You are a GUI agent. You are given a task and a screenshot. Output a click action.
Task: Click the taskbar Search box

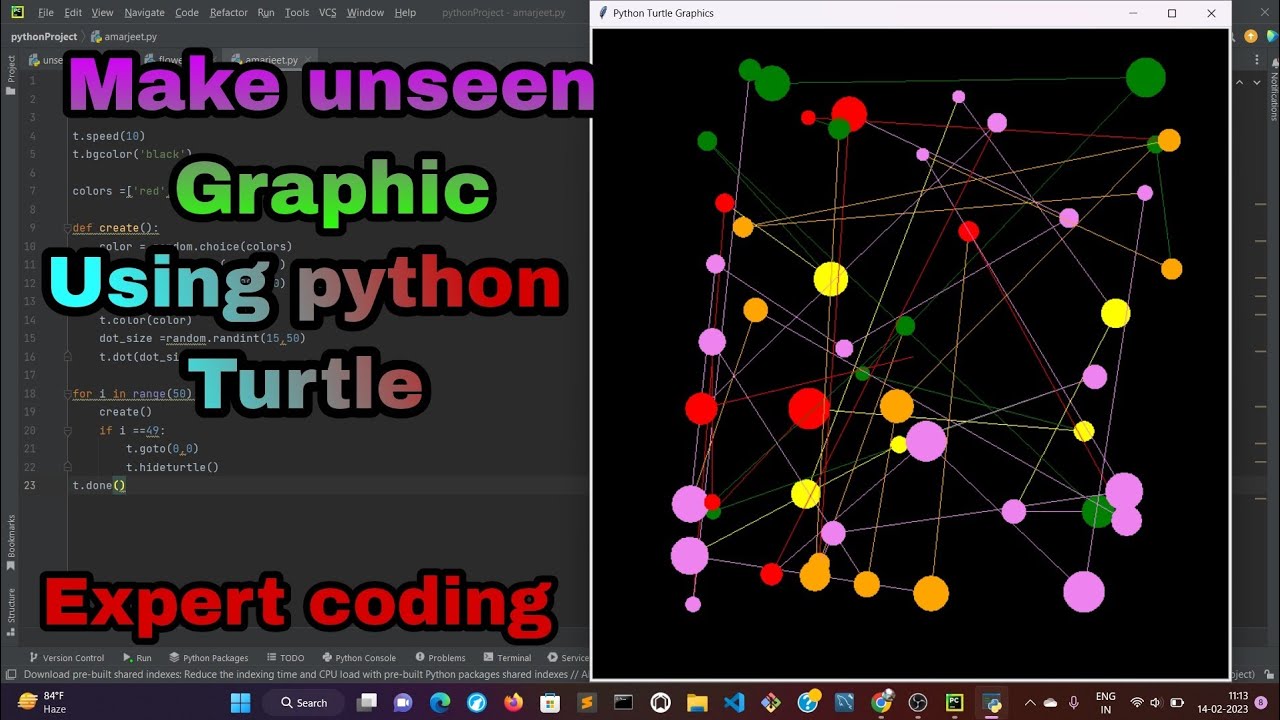tap(303, 702)
